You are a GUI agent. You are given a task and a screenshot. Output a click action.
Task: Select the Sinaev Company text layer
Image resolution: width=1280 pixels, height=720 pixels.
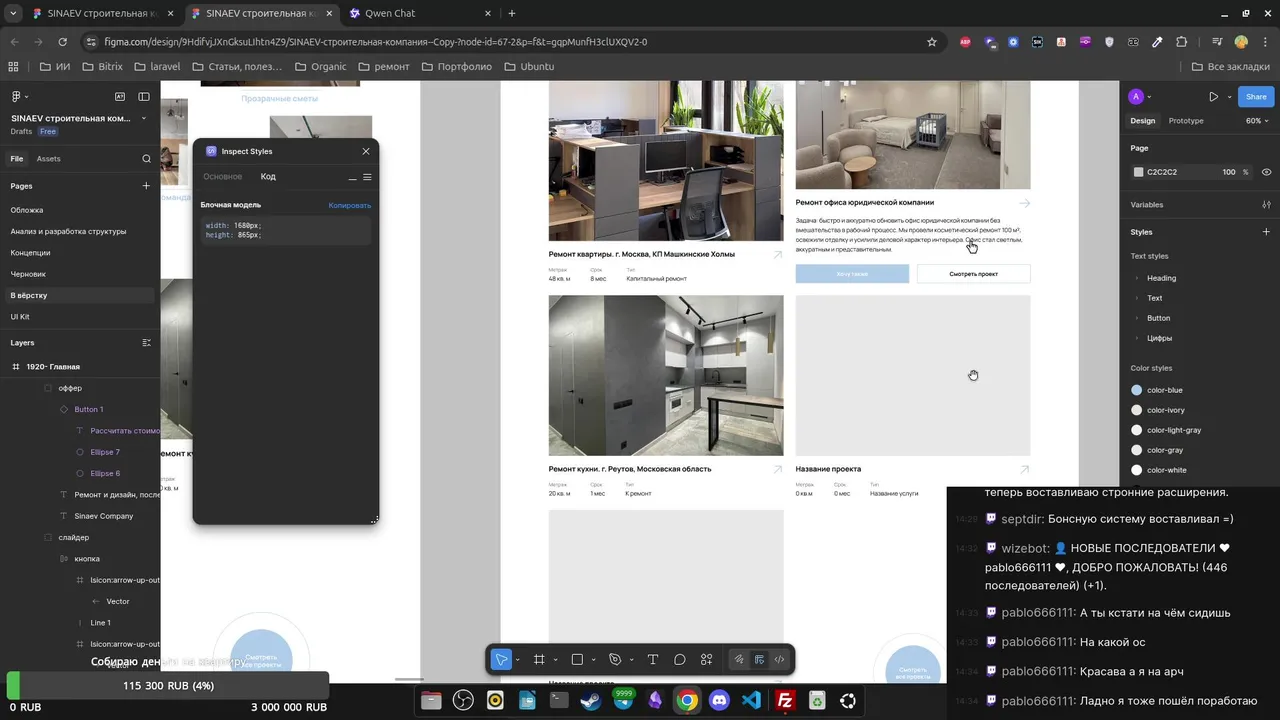[104, 516]
